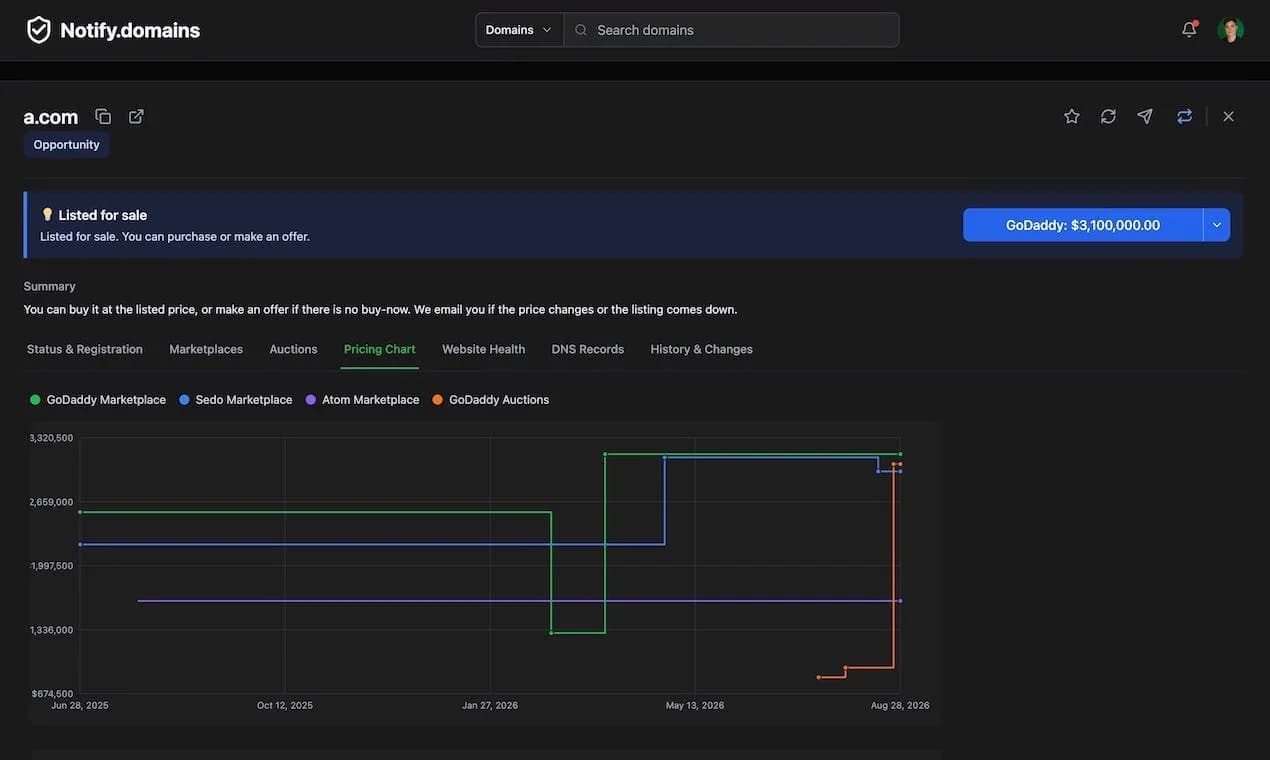Copy the a.com domain name

[103, 116]
